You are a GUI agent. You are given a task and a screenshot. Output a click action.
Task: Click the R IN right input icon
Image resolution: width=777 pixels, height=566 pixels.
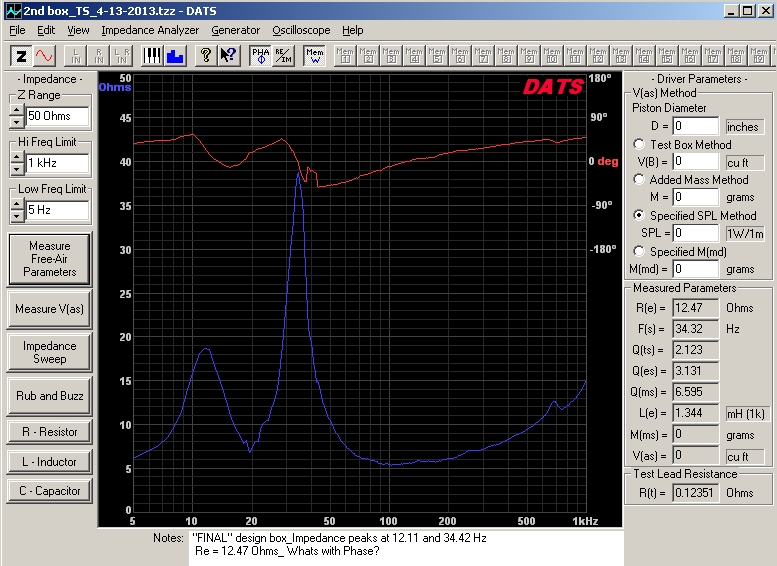(99, 56)
